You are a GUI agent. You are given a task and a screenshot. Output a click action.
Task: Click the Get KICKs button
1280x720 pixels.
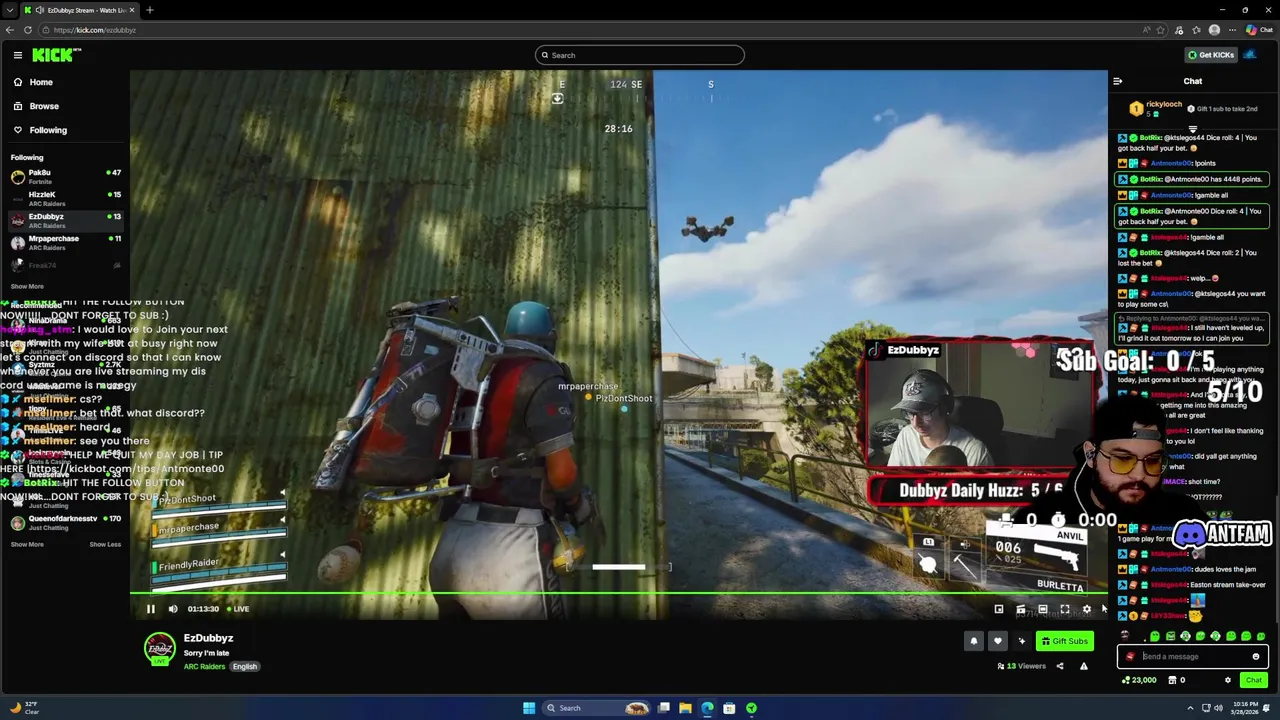point(1211,55)
